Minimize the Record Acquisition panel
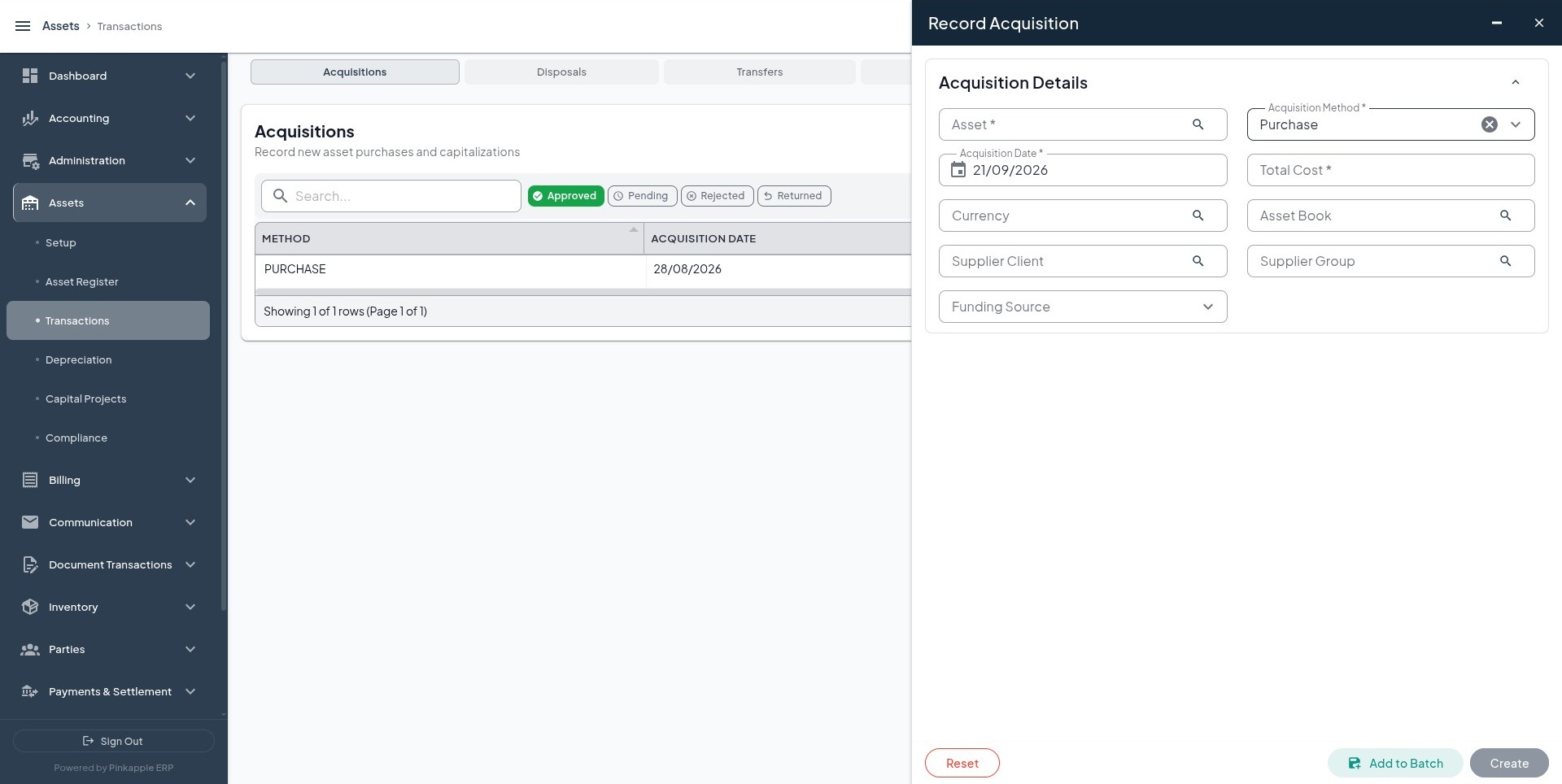This screenshot has width=1562, height=784. pyautogui.click(x=1496, y=23)
